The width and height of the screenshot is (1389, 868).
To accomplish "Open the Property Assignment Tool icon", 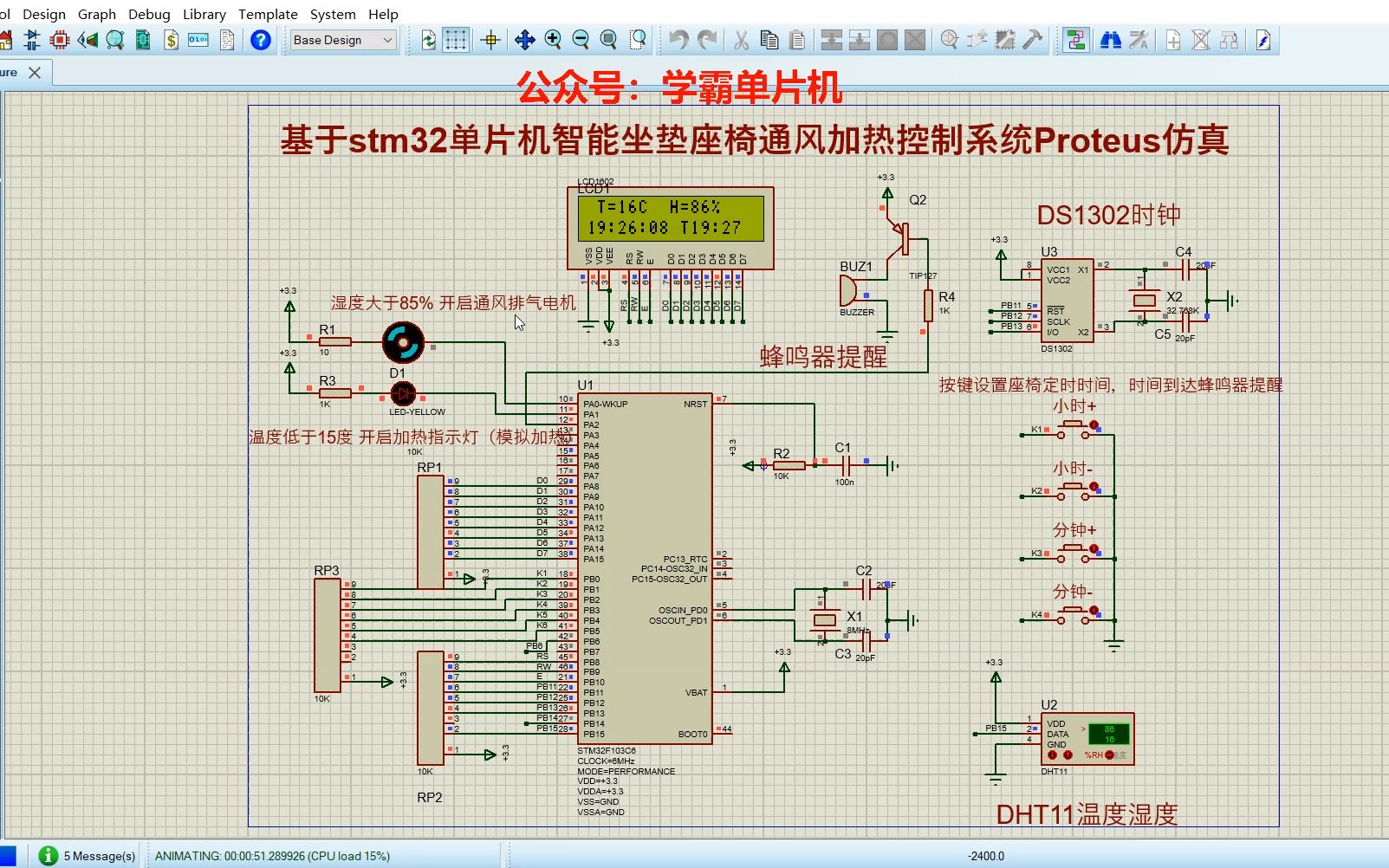I will tap(1139, 40).
